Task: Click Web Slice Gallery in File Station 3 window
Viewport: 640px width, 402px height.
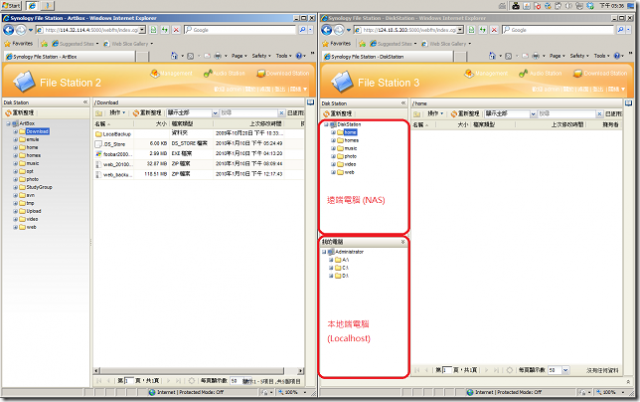Action: tap(447, 44)
